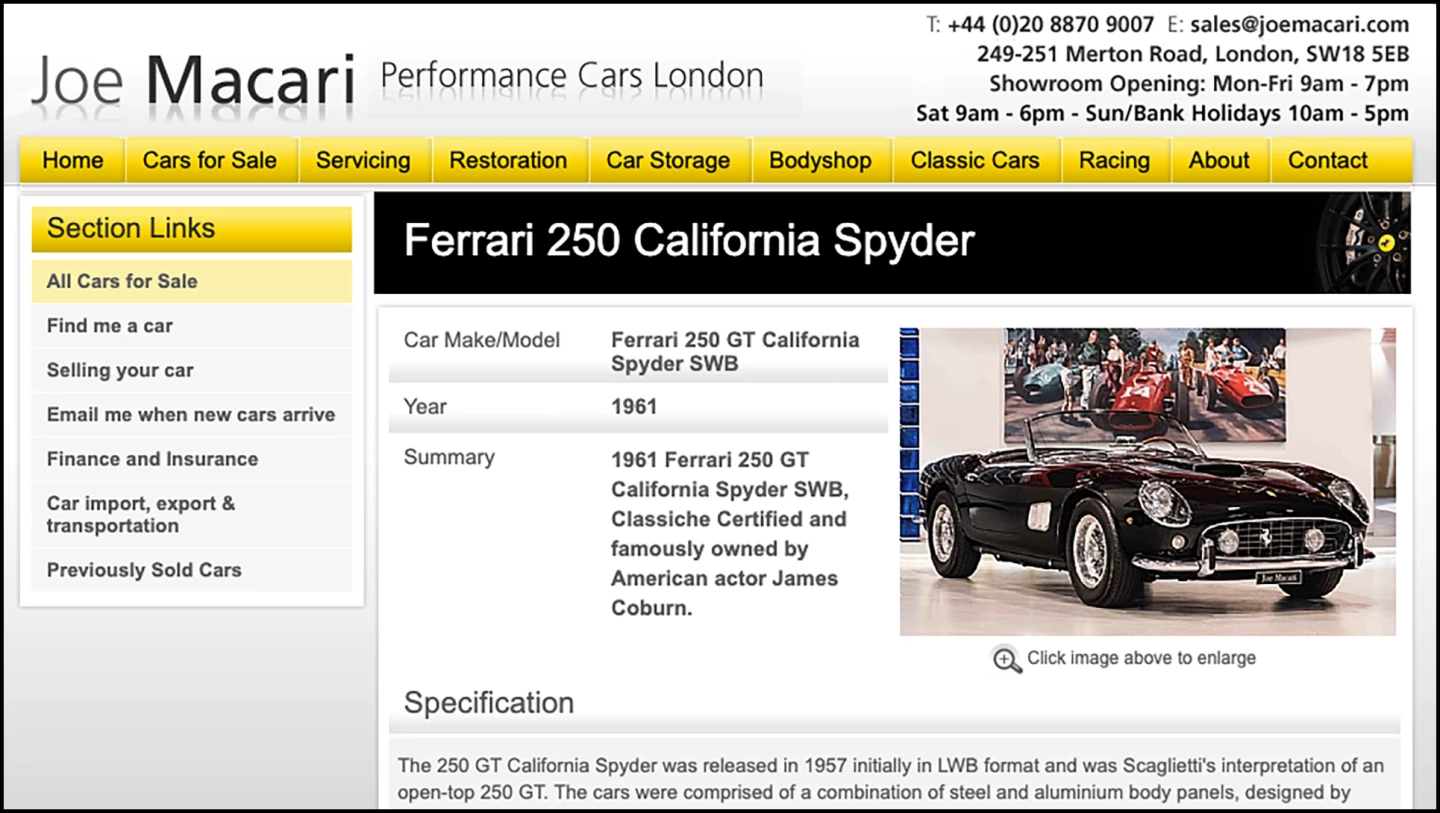Open the About page

[x=1219, y=160]
